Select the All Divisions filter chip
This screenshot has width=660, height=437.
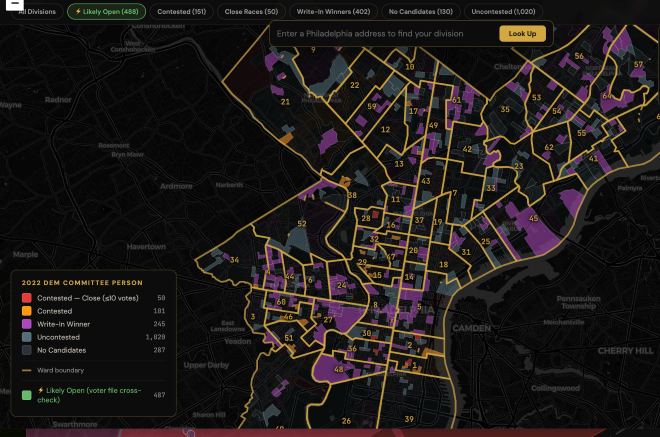pos(37,11)
